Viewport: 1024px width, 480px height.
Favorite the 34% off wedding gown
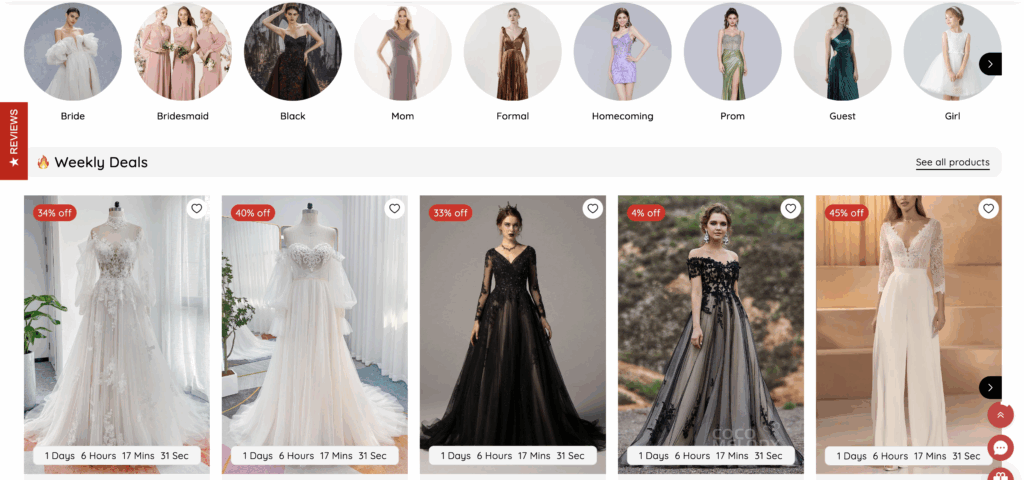(x=197, y=209)
